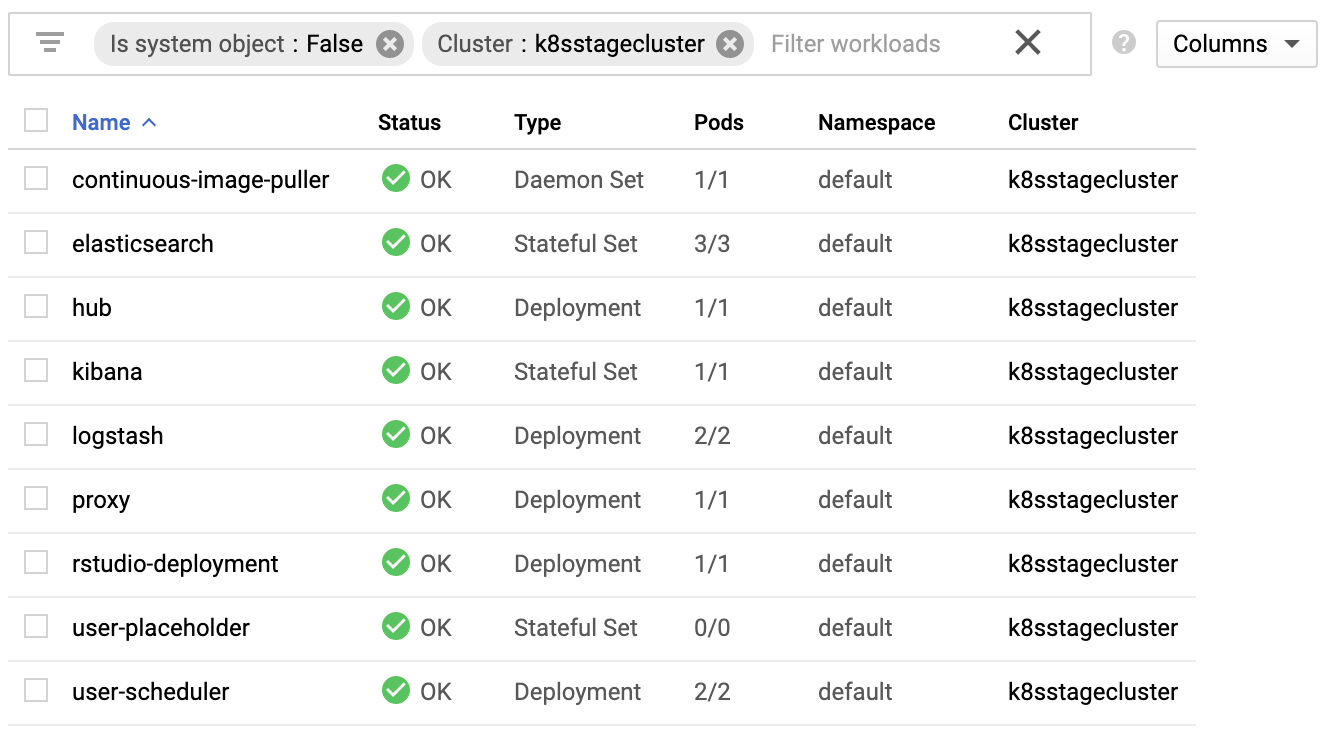
Task: Sort by the Pods column header
Action: point(718,123)
